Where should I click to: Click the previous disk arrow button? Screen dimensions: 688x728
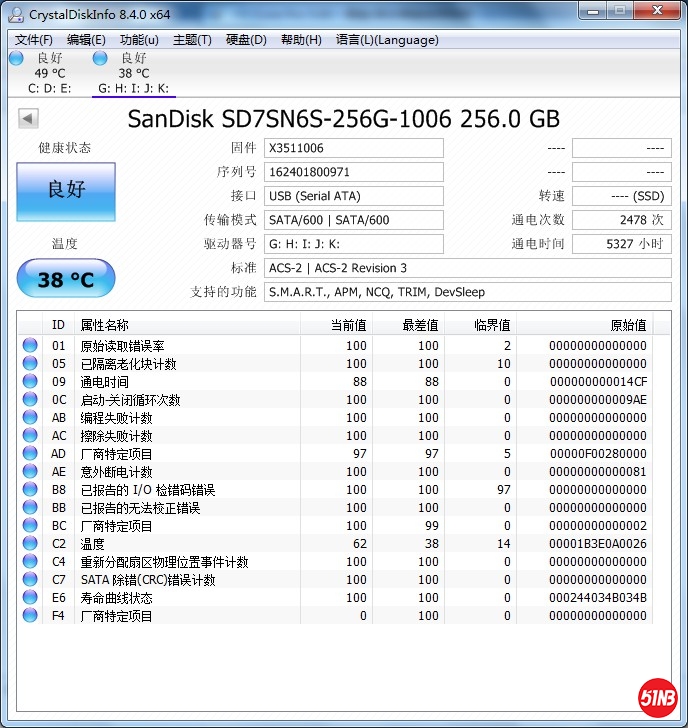[28, 119]
